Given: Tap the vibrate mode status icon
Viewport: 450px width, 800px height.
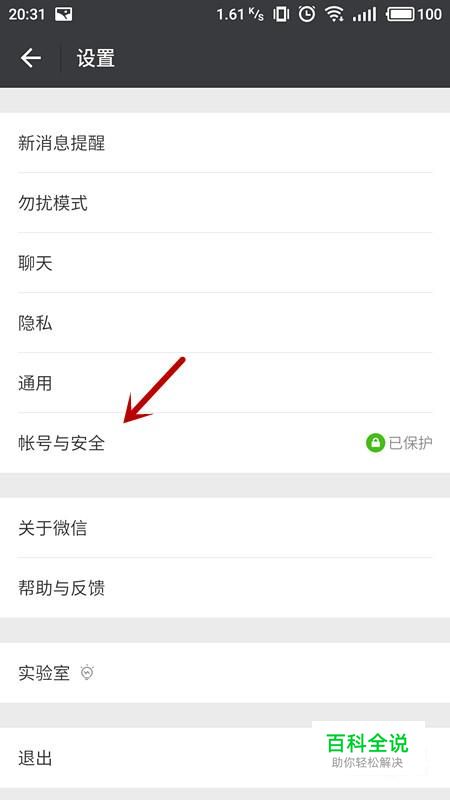Looking at the screenshot, I should (x=281, y=14).
